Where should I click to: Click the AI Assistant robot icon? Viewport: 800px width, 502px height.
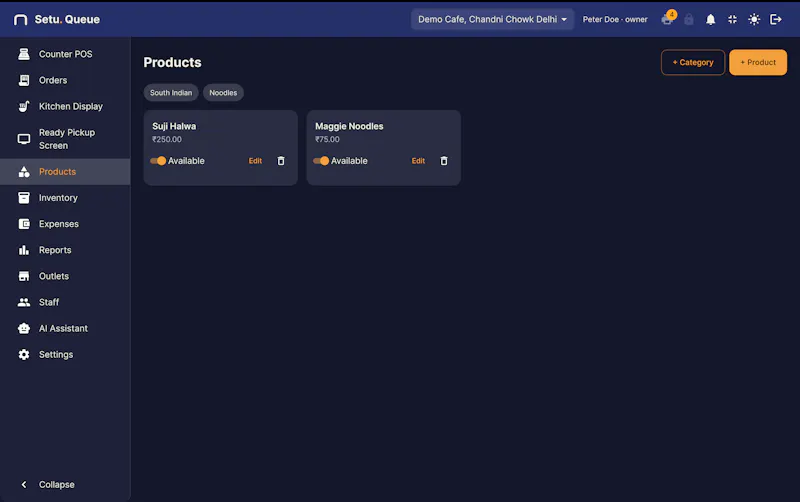tap(24, 328)
